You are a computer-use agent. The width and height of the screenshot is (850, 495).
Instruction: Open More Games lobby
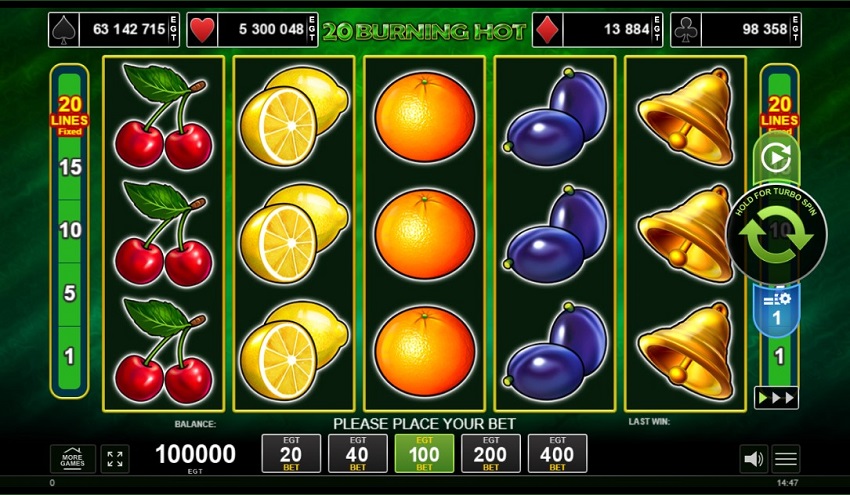(x=73, y=459)
